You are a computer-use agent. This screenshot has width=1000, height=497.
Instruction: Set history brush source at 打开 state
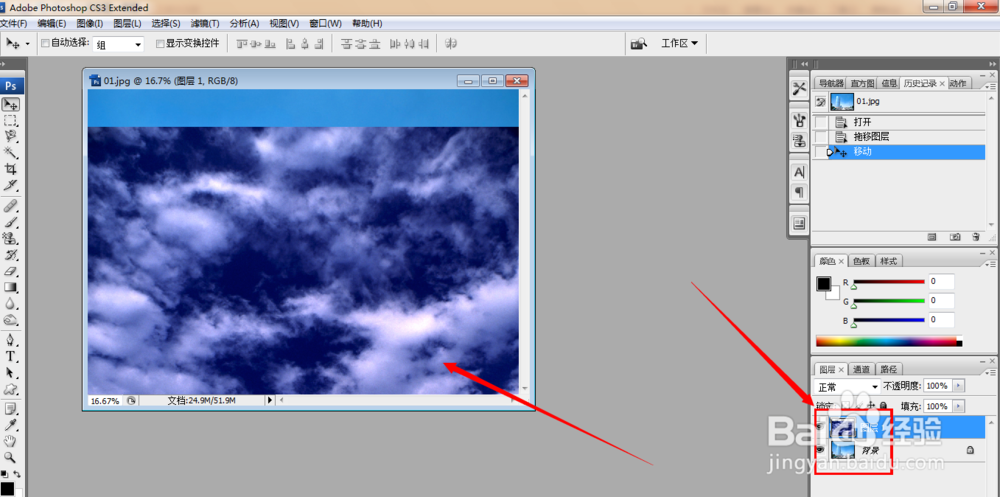tap(821, 122)
